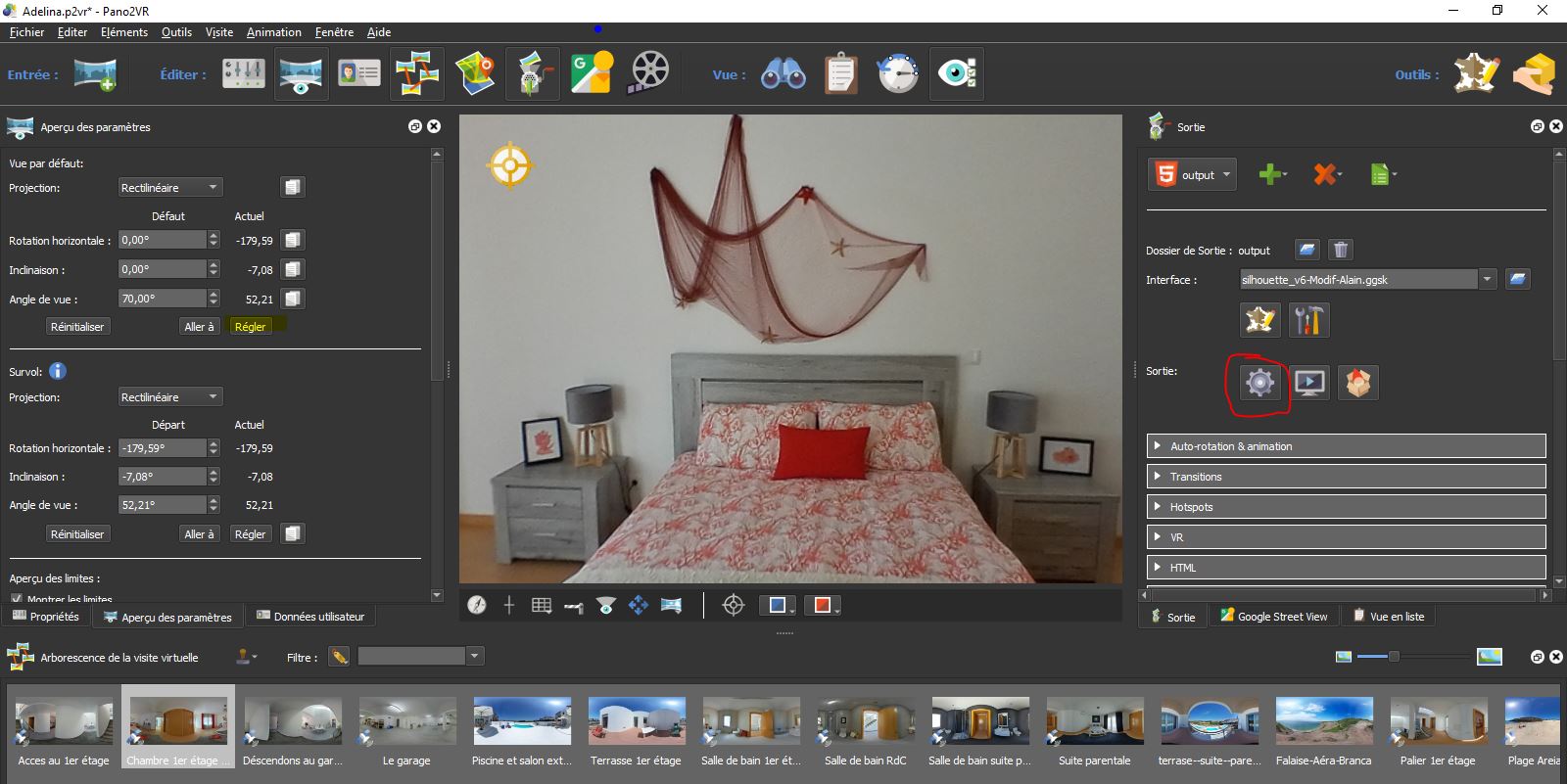The width and height of the screenshot is (1567, 784).
Task: Click the edit skin icon under Interface
Action: coord(1259,319)
